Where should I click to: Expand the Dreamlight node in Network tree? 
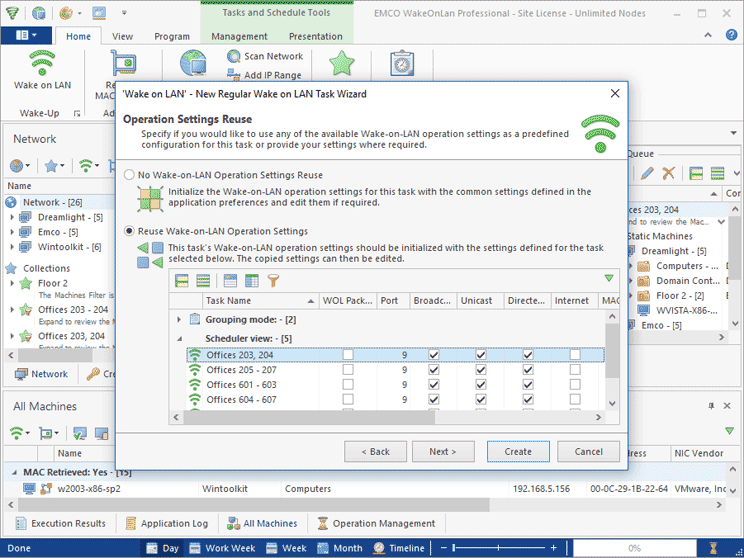coord(11,217)
